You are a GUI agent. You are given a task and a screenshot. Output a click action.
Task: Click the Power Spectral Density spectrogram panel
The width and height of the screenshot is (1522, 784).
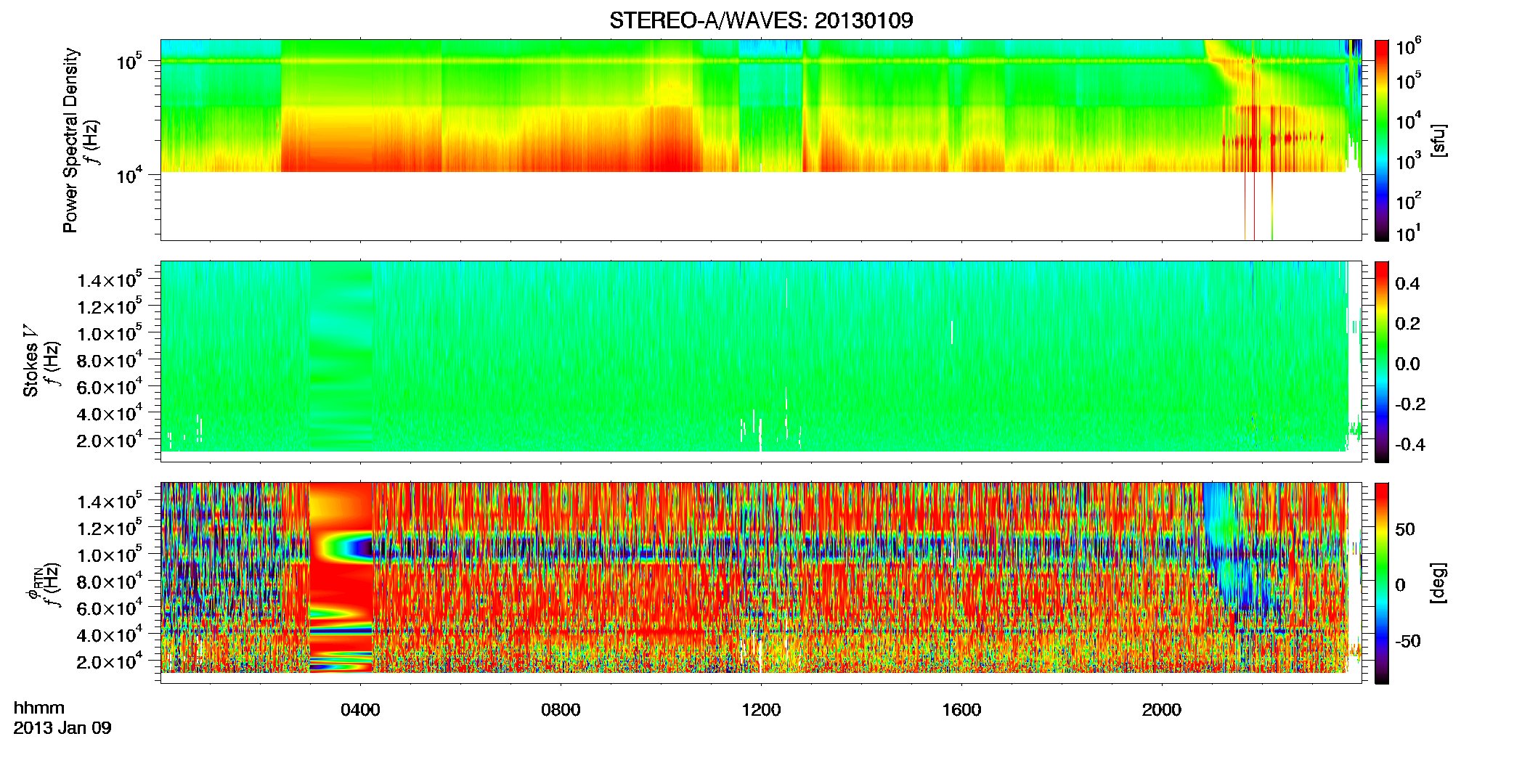click(x=761, y=140)
